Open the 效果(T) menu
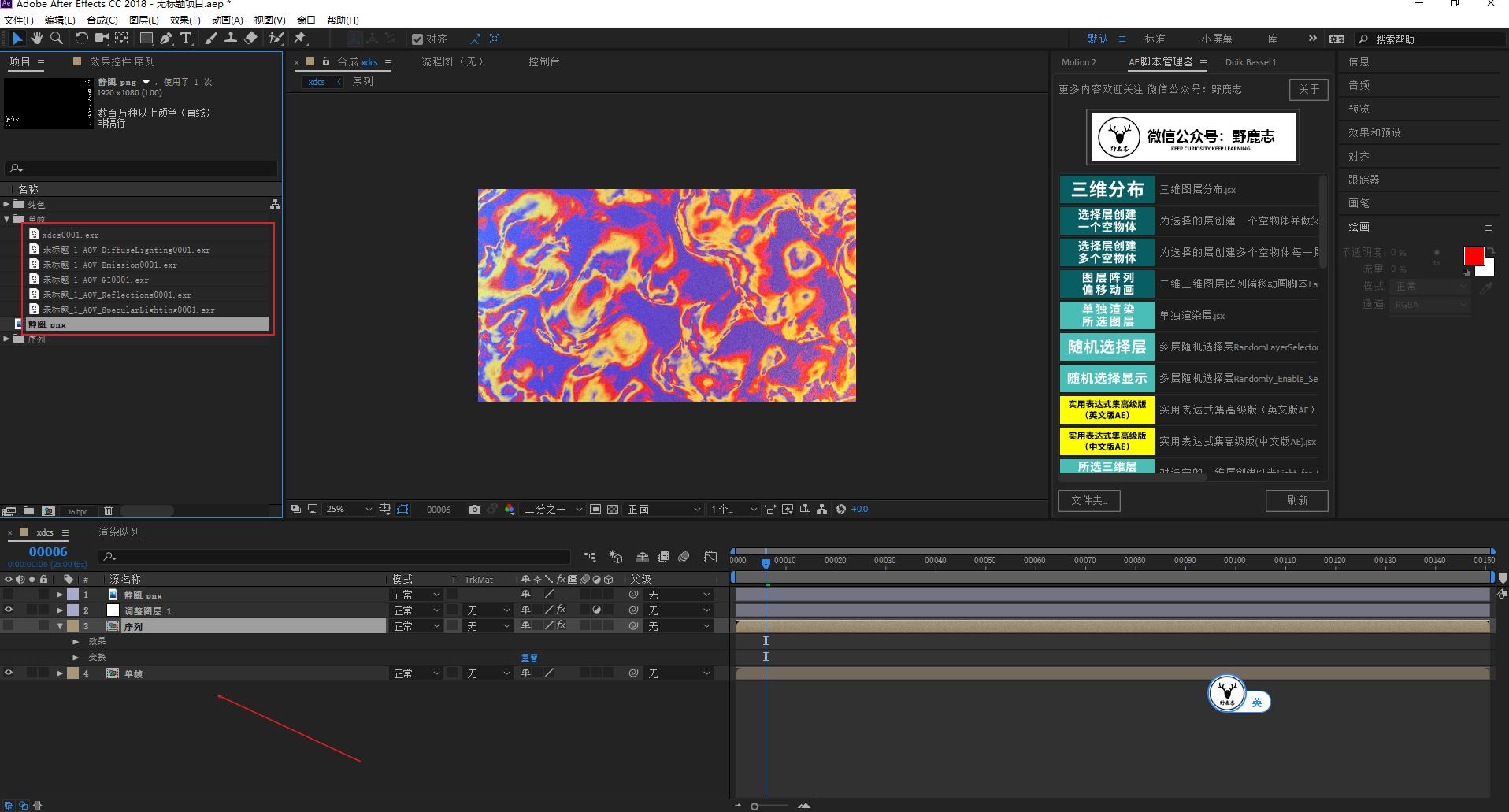Image resolution: width=1509 pixels, height=812 pixels. pos(186,20)
